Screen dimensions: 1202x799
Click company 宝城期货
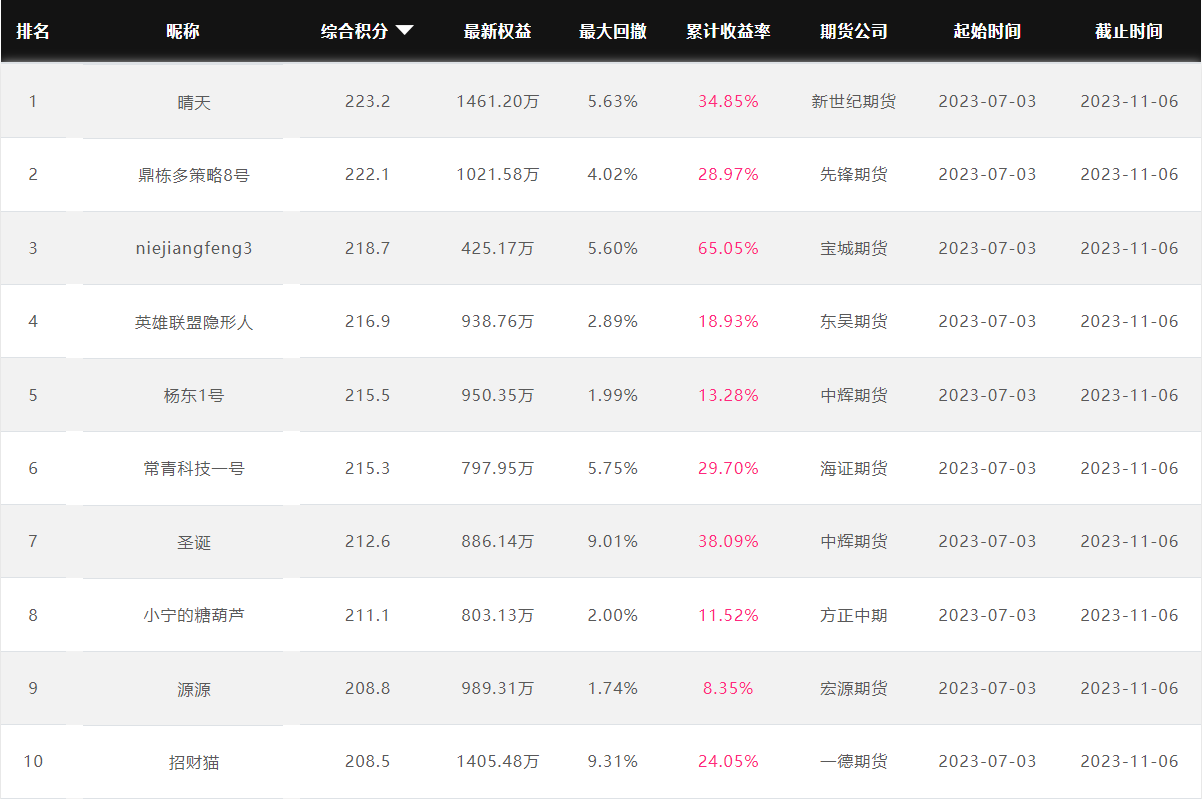coord(854,248)
